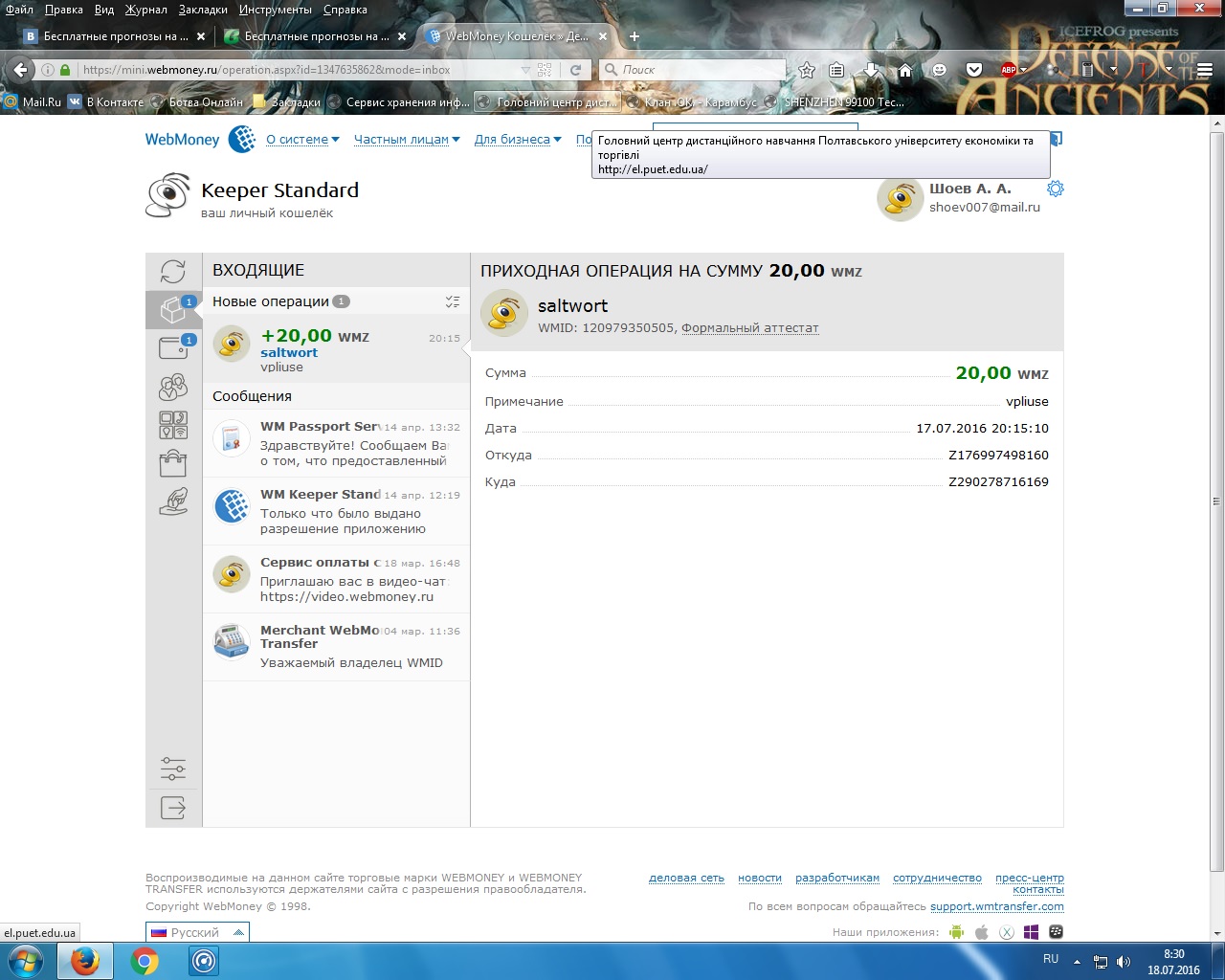Open the WM Passport Service message

click(336, 444)
